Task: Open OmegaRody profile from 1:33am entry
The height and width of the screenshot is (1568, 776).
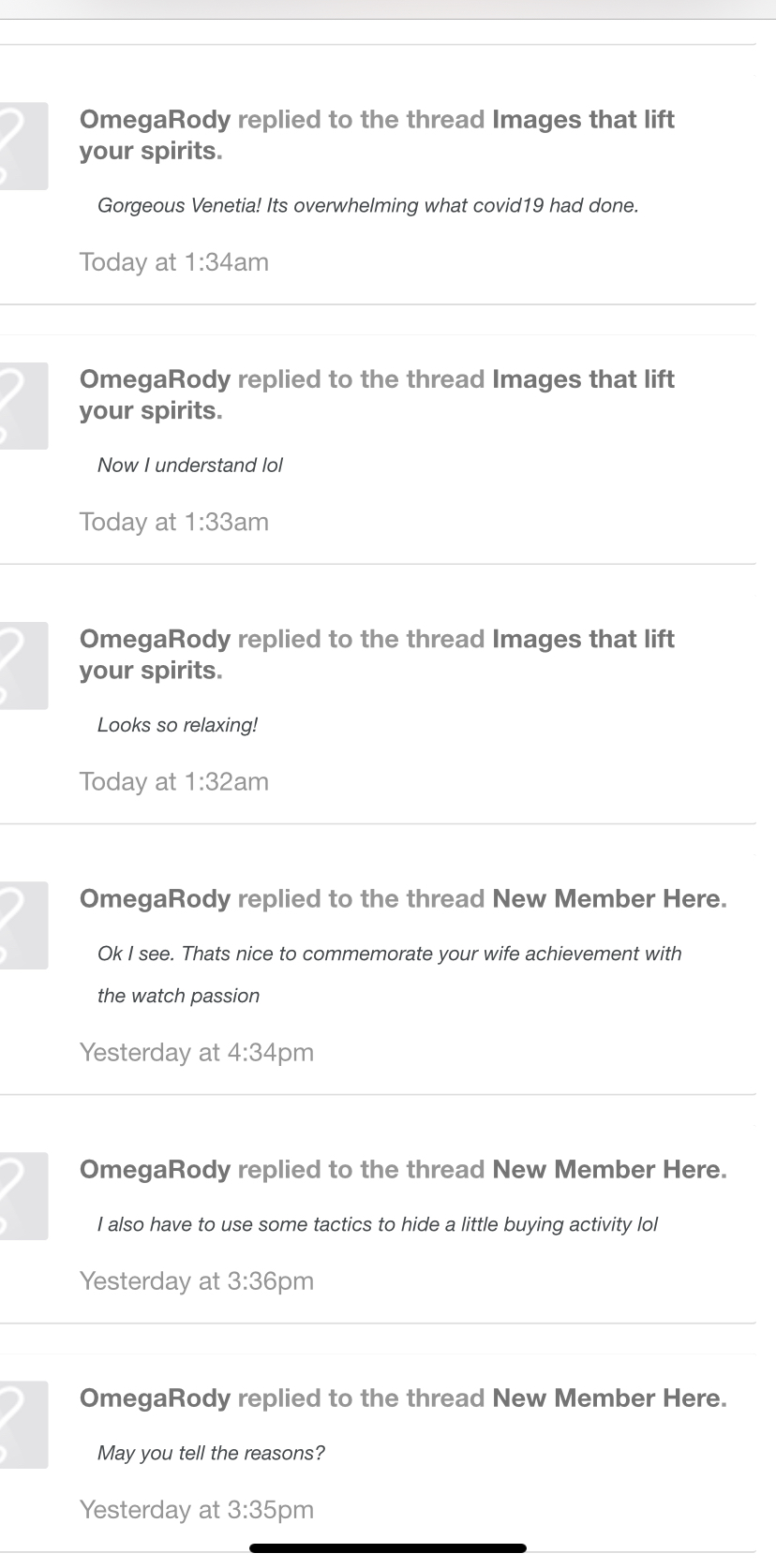Action: [x=155, y=379]
